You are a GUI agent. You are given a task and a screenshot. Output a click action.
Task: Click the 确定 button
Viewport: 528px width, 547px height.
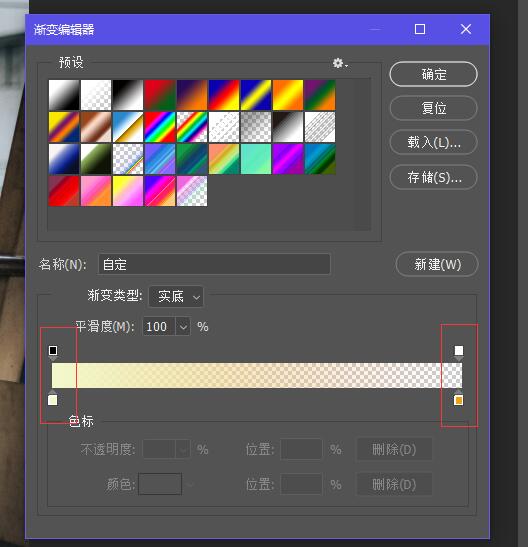tap(433, 74)
